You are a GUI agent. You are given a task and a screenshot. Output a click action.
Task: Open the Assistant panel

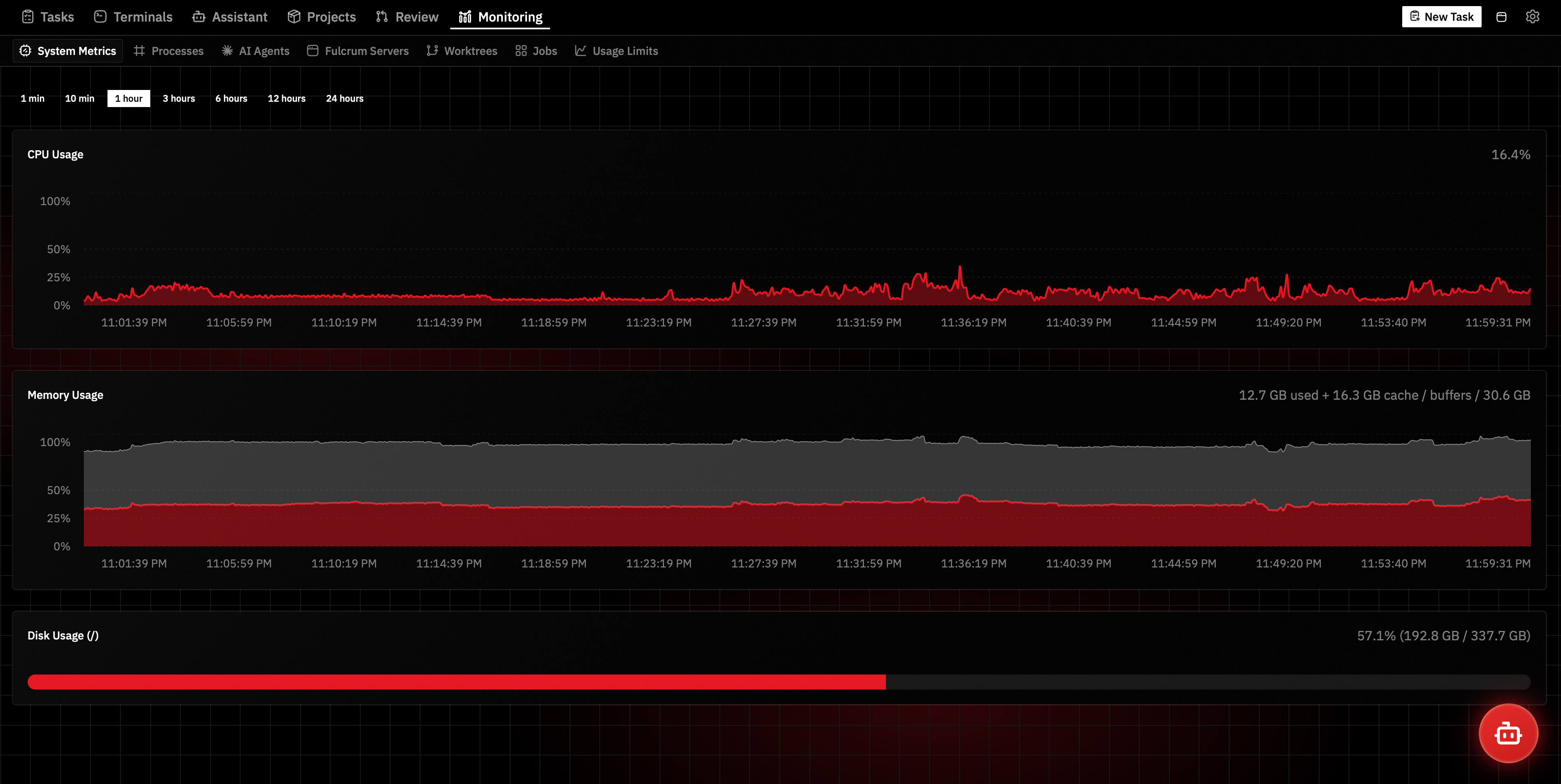pyautogui.click(x=199, y=16)
